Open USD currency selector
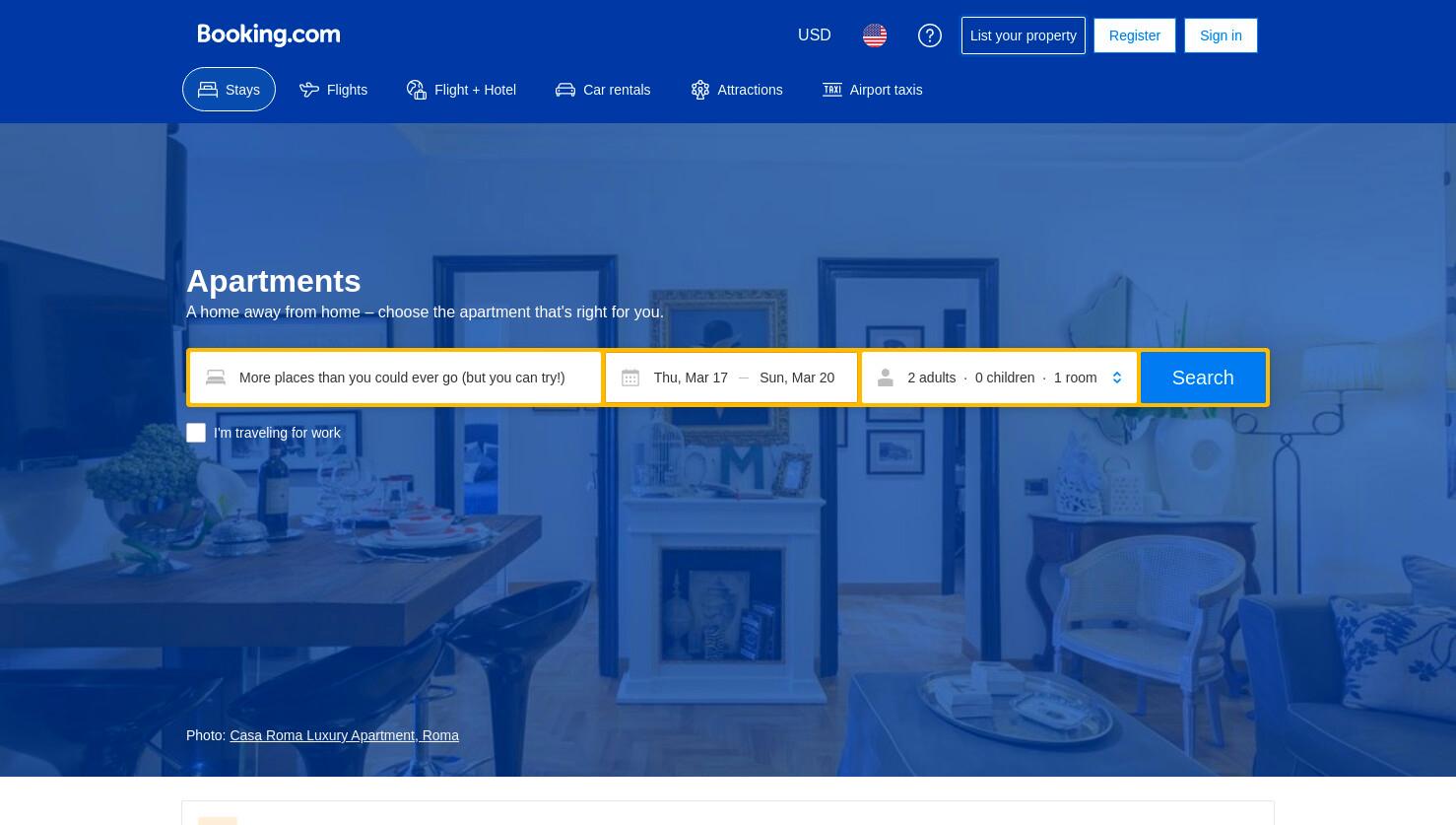This screenshot has width=1456, height=825. [815, 35]
